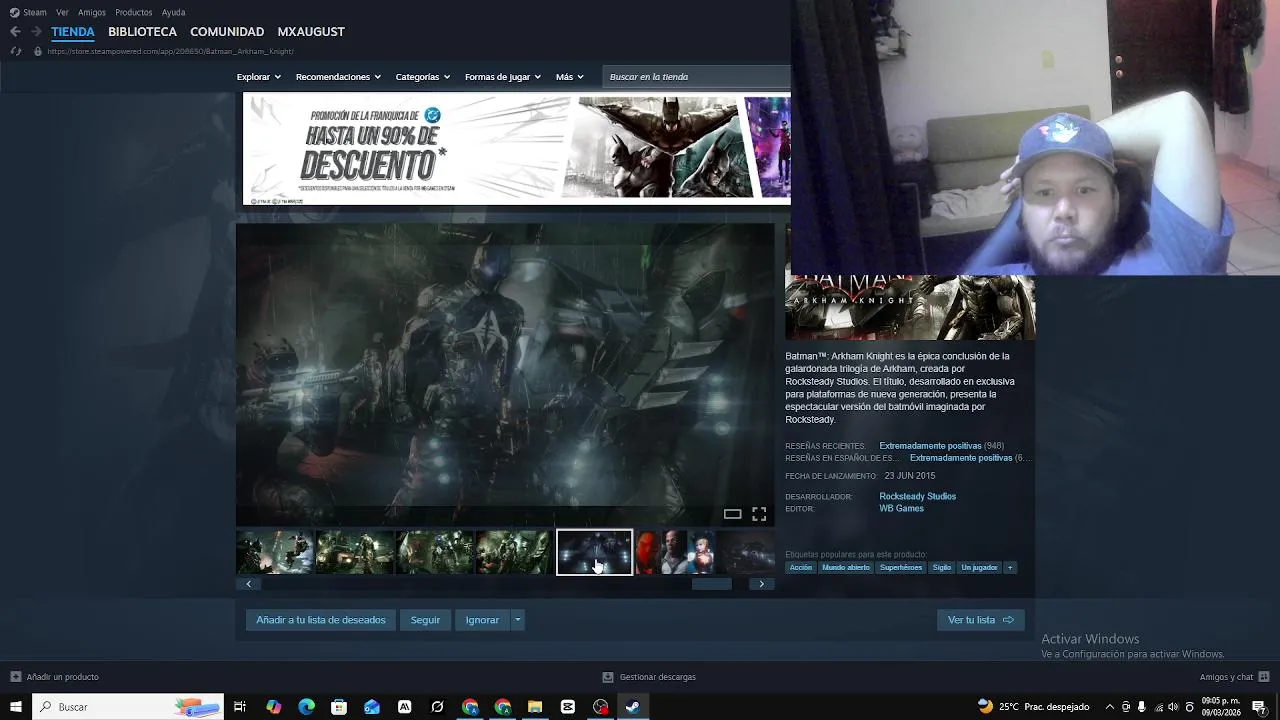Screen dimensions: 1280x720
Task: Open the Ayuda menu
Action: [173, 12]
